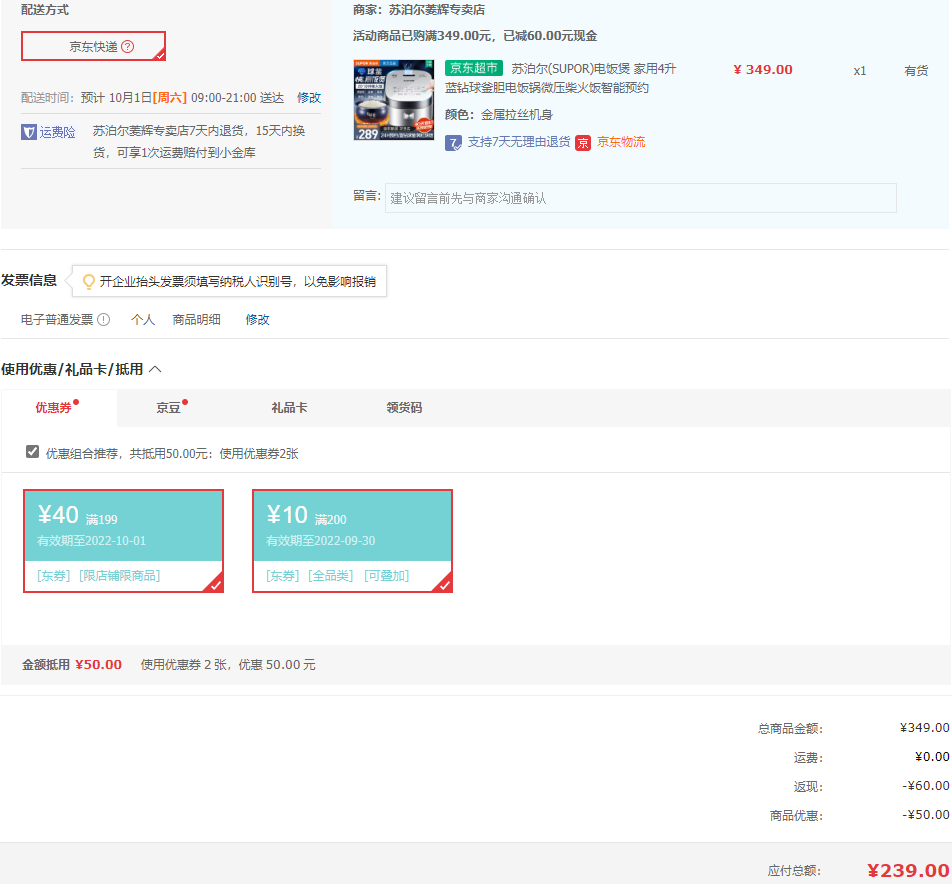Viewport: 952px width, 884px height.
Task: Click the ¥349.00 product price
Action: point(763,70)
